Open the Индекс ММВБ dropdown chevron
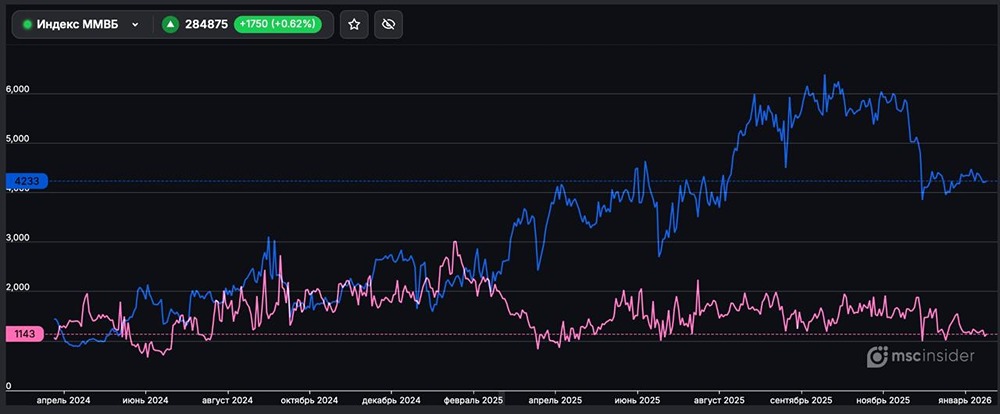The height and width of the screenshot is (414, 1000). 135,24
